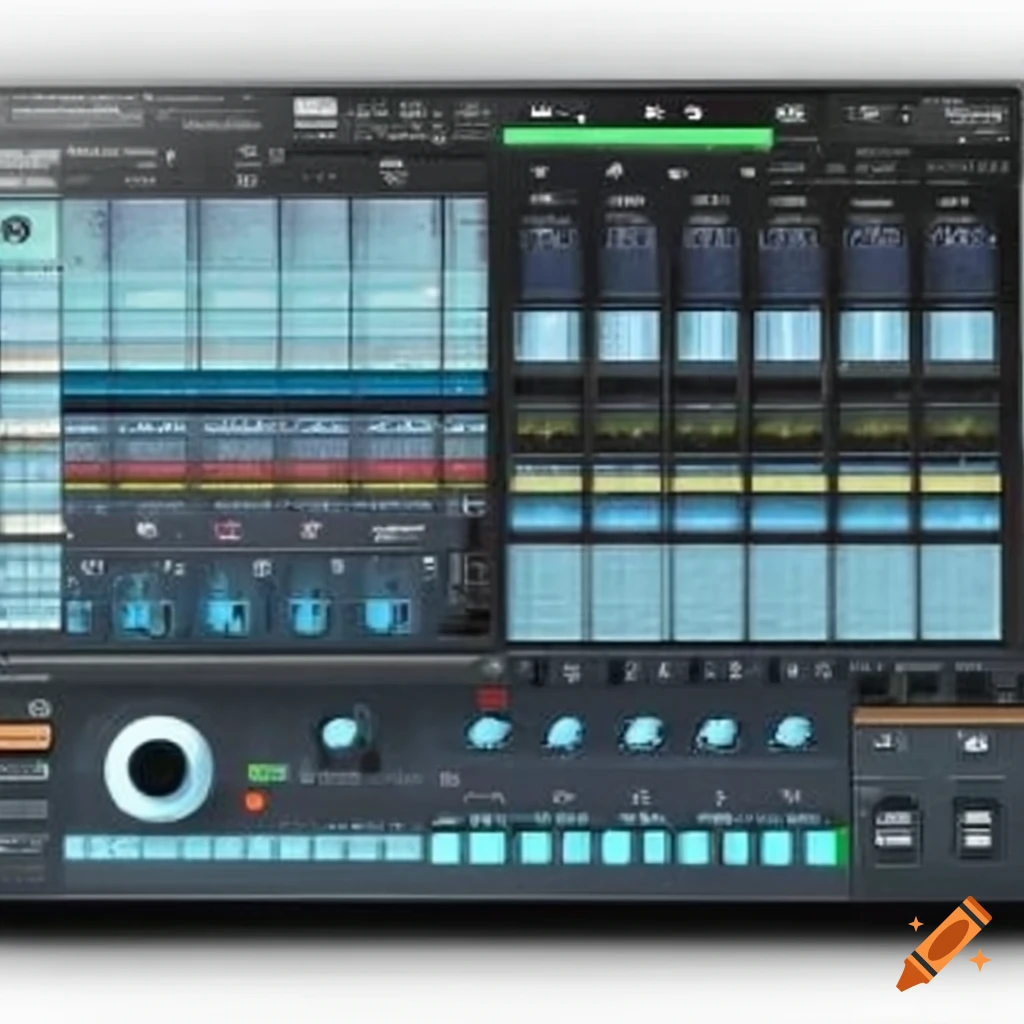Click the last cyan knob in the five-knob row
Viewport: 1024px width, 1024px height.
pyautogui.click(x=792, y=732)
